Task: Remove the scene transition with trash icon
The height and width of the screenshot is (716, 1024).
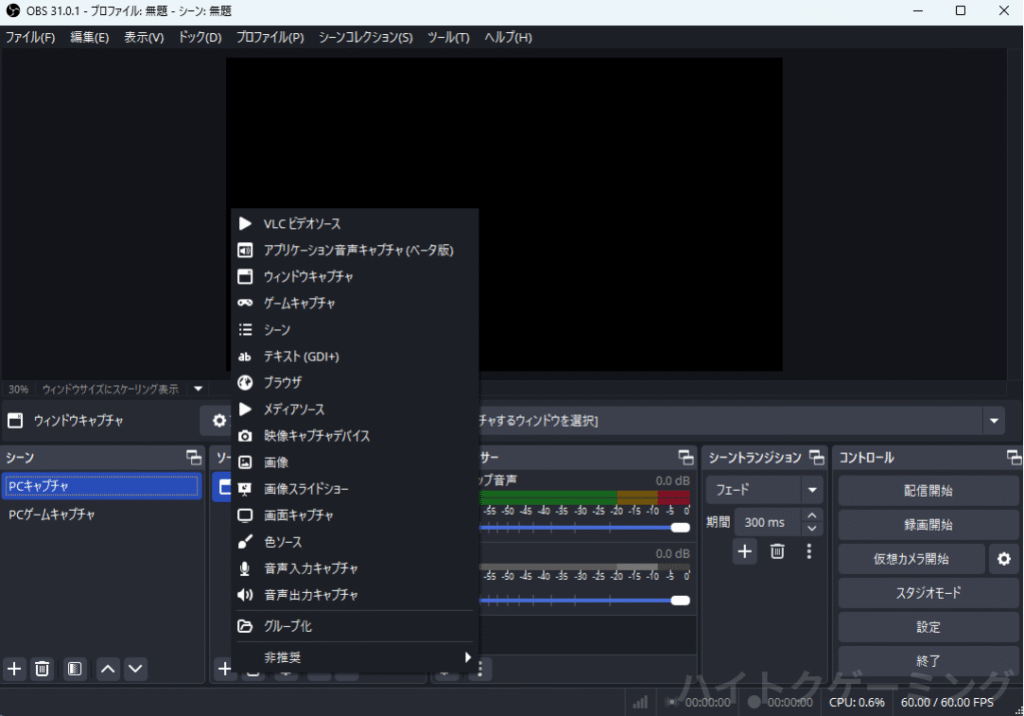Action: click(x=777, y=552)
